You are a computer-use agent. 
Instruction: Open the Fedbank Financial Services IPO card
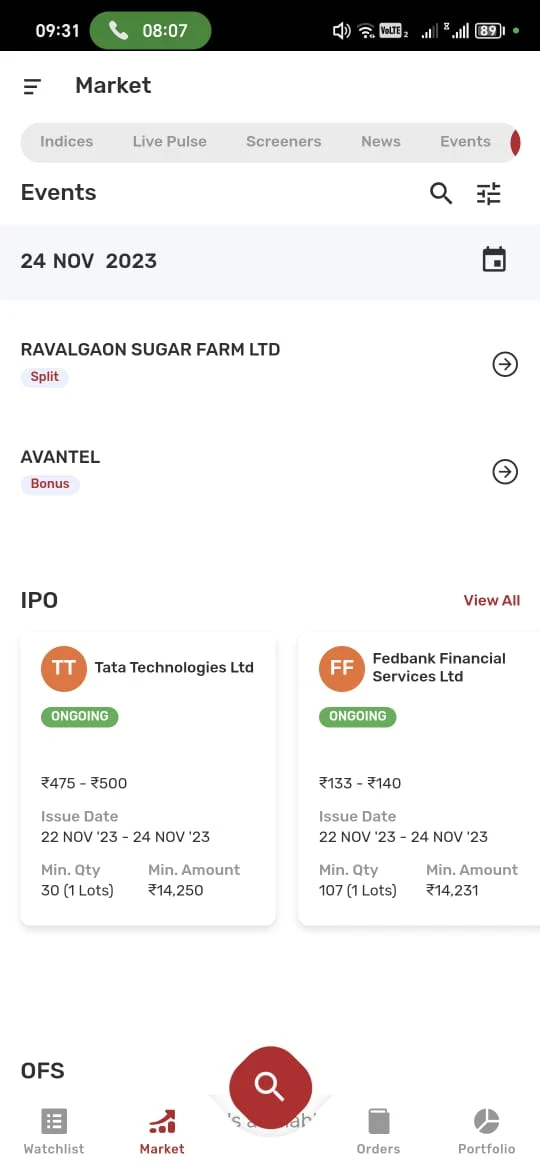click(419, 779)
